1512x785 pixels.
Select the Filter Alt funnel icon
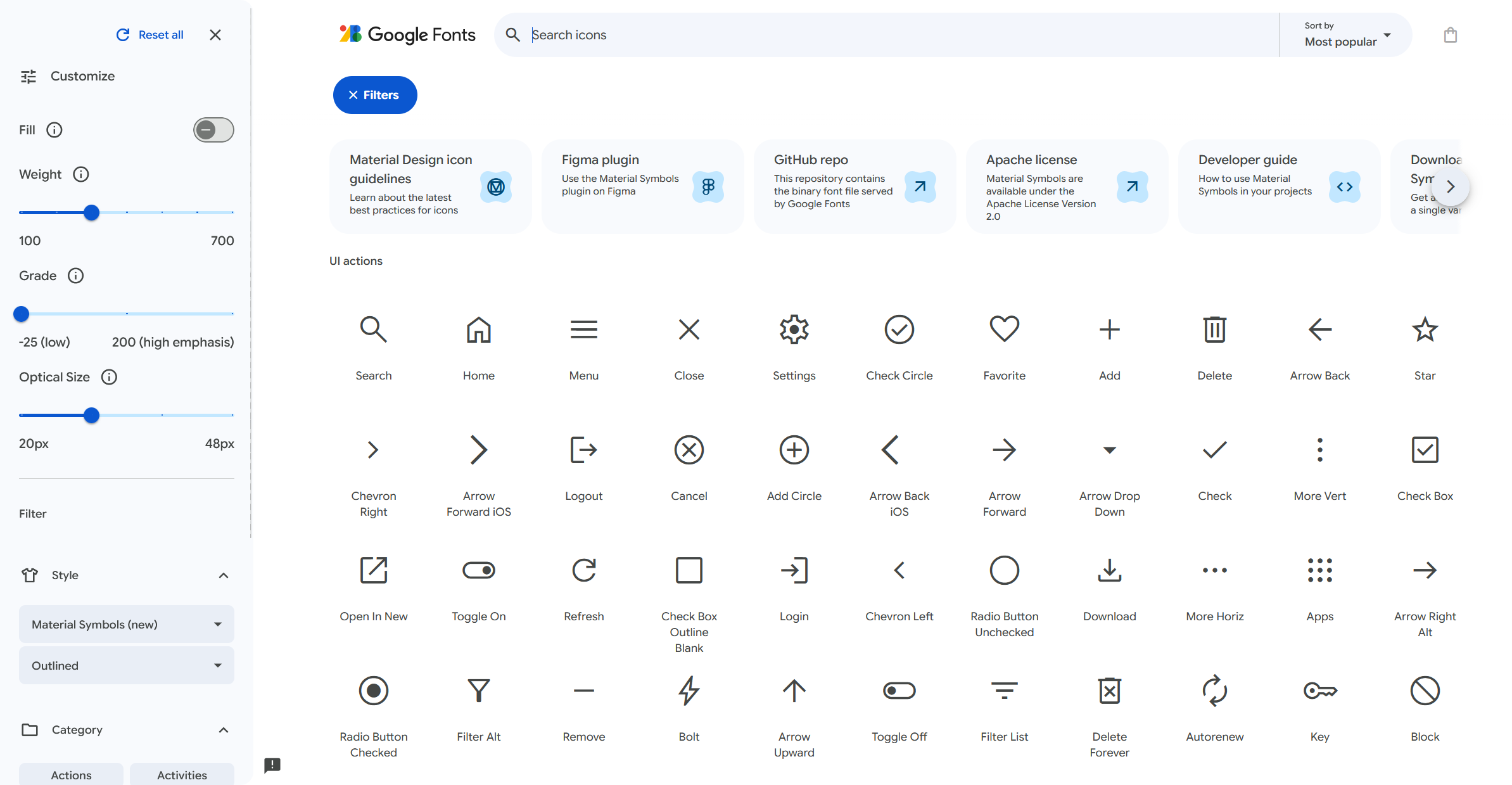(478, 691)
